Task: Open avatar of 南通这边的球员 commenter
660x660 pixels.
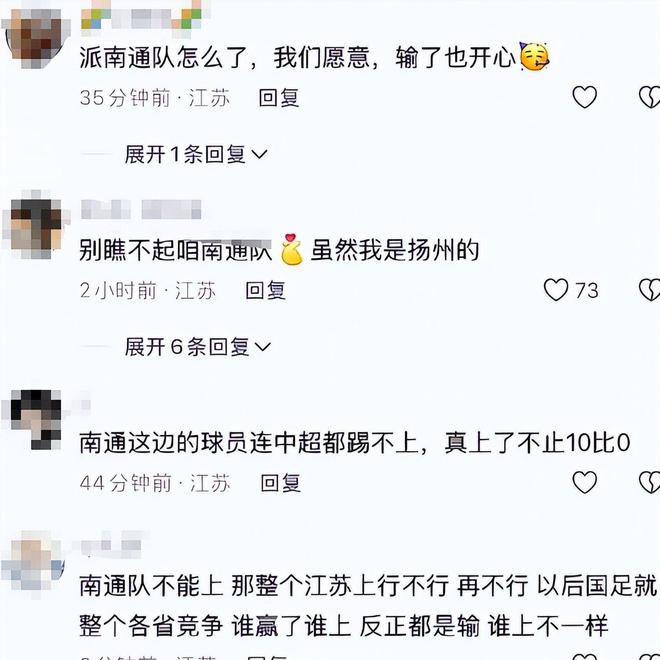Action: (x=35, y=419)
